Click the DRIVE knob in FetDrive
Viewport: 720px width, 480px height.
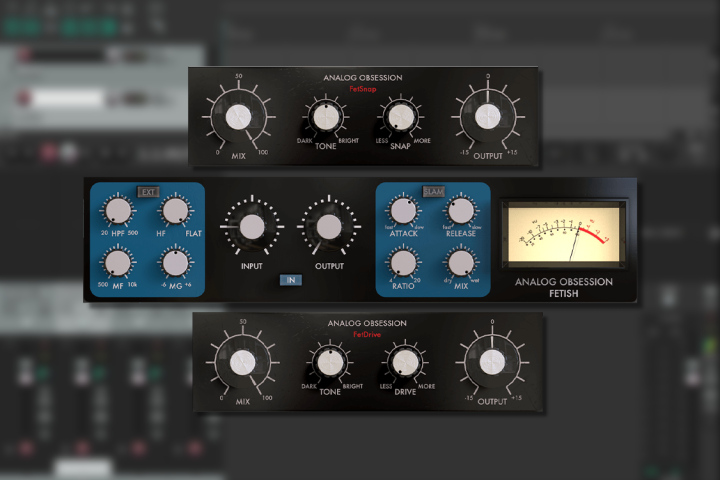(x=404, y=361)
